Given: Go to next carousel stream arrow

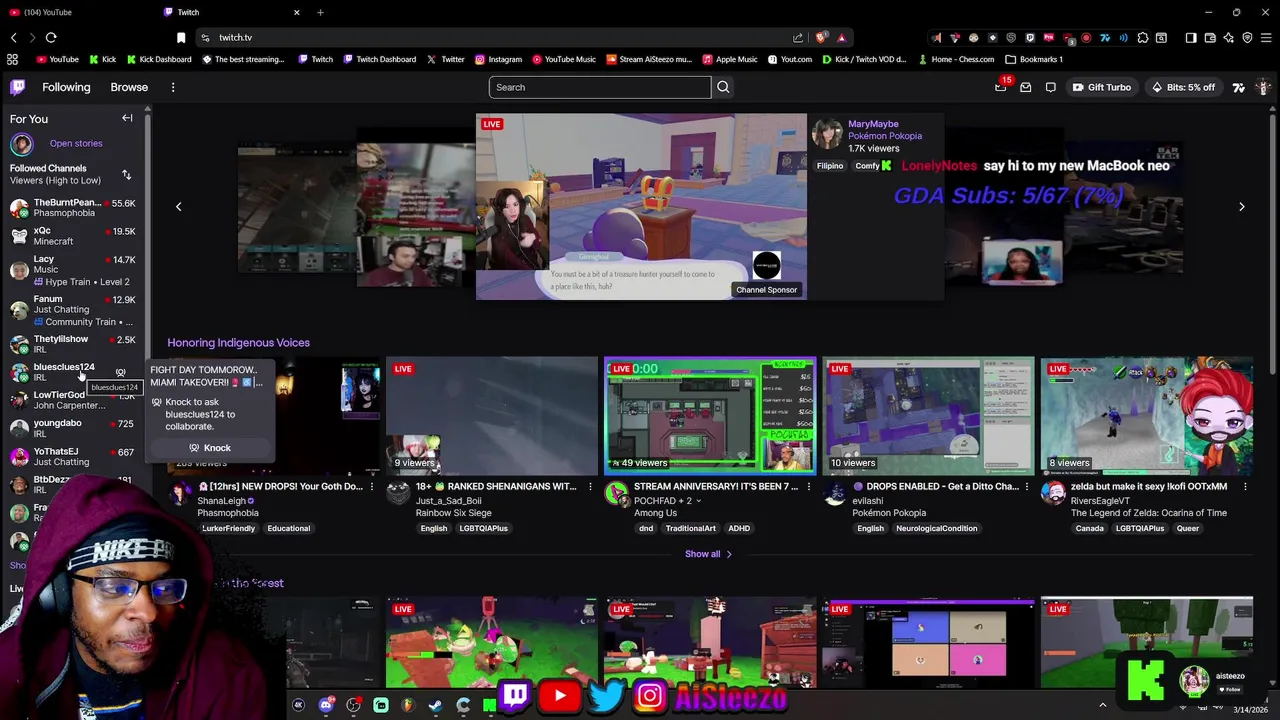Looking at the screenshot, I should (x=1241, y=207).
